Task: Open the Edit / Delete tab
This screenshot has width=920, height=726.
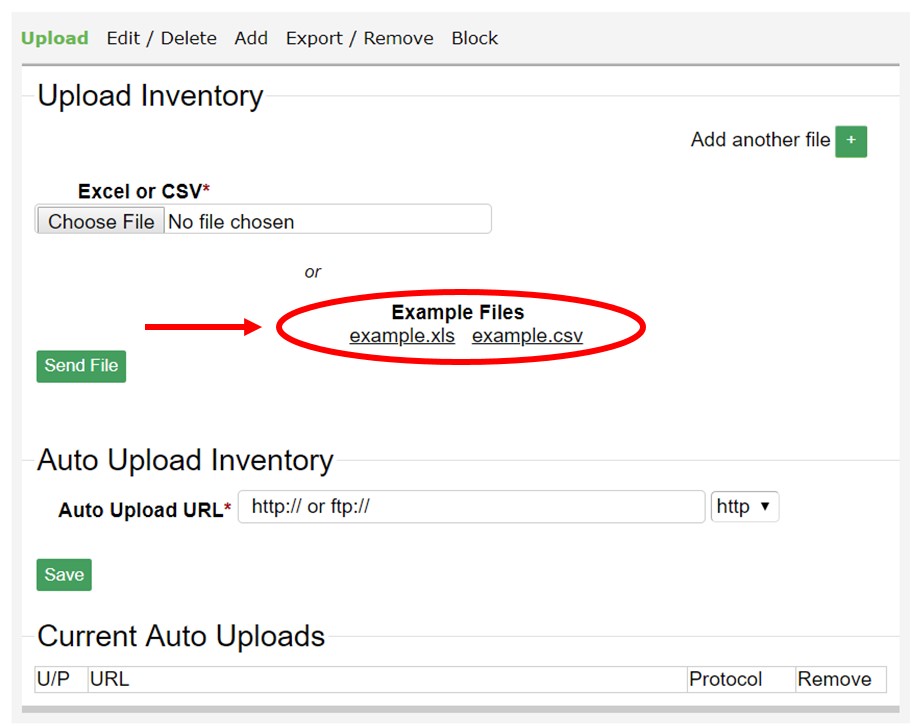Action: [161, 38]
